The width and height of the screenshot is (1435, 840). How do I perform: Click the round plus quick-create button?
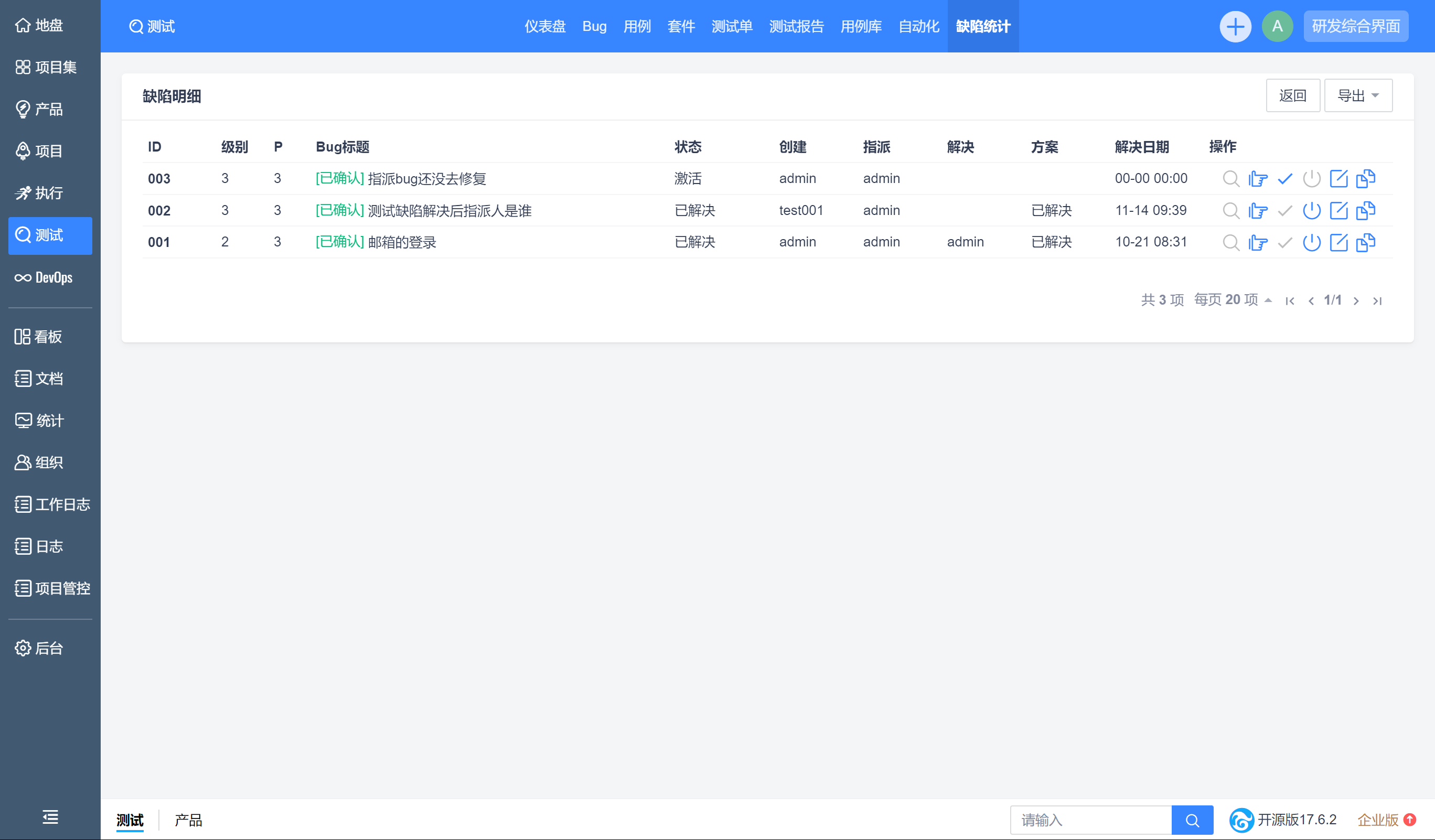tap(1235, 26)
